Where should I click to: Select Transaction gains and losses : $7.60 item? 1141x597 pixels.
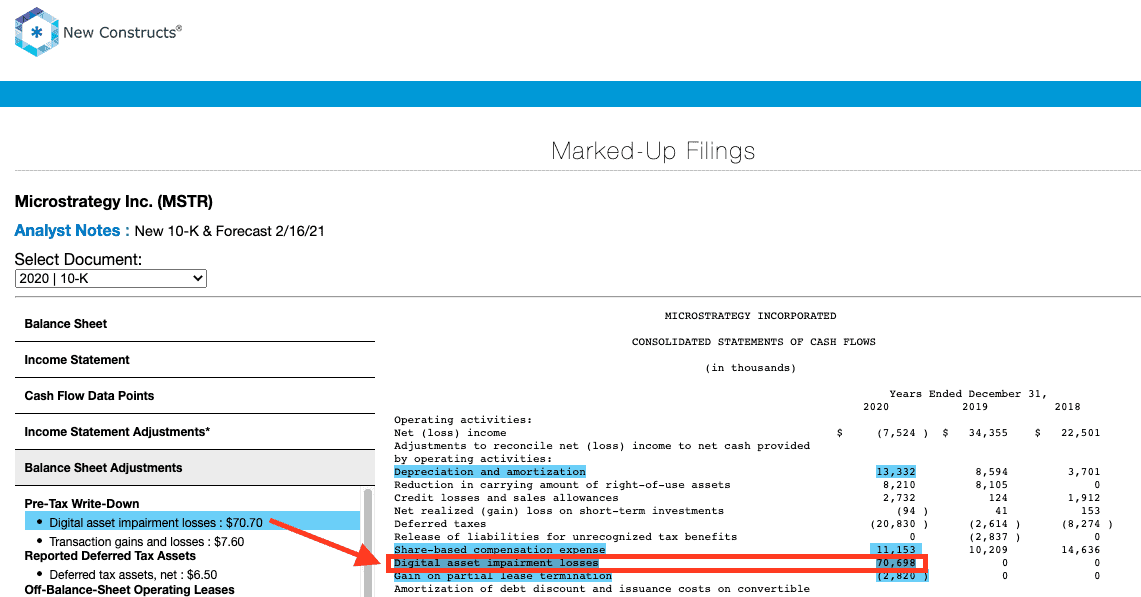click(146, 542)
